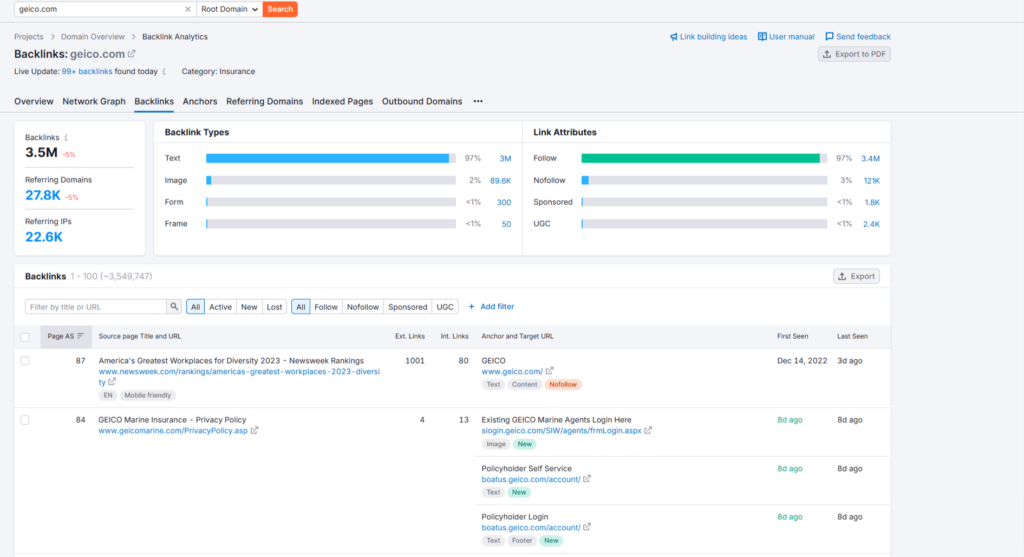Switch to the Outbound Domains tab

click(x=422, y=101)
